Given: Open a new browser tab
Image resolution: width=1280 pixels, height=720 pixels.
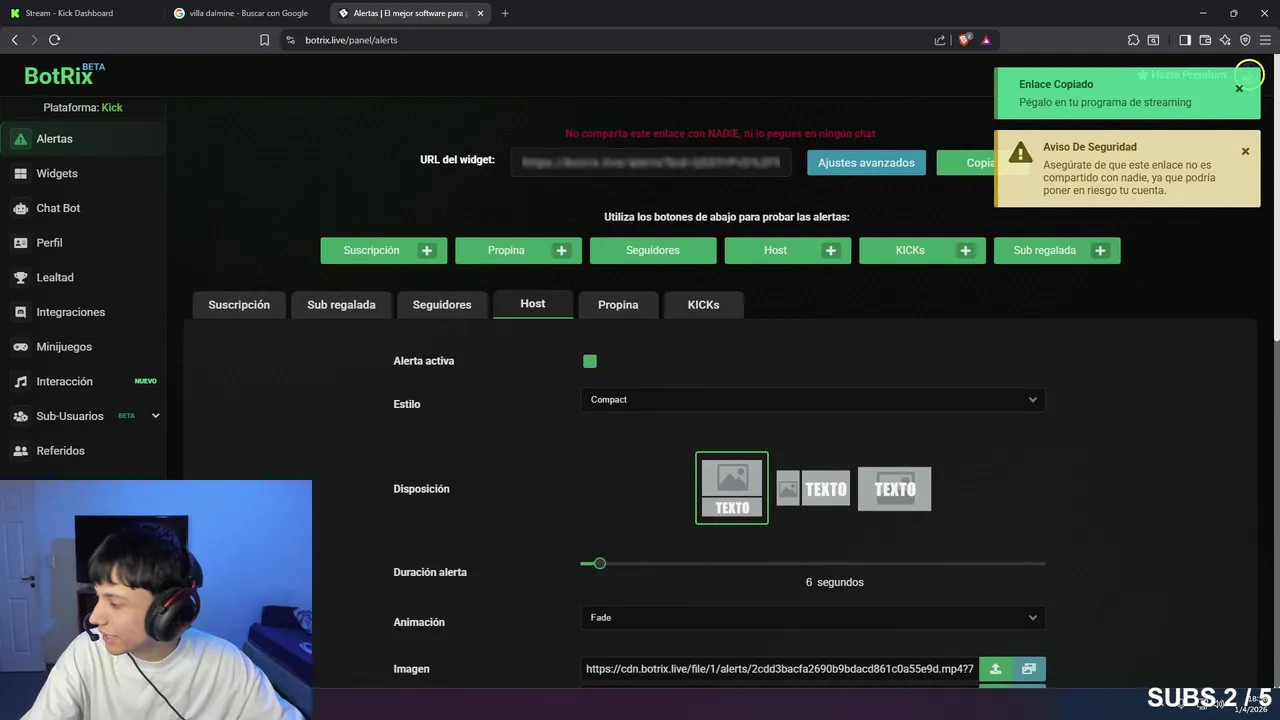Looking at the screenshot, I should [505, 13].
